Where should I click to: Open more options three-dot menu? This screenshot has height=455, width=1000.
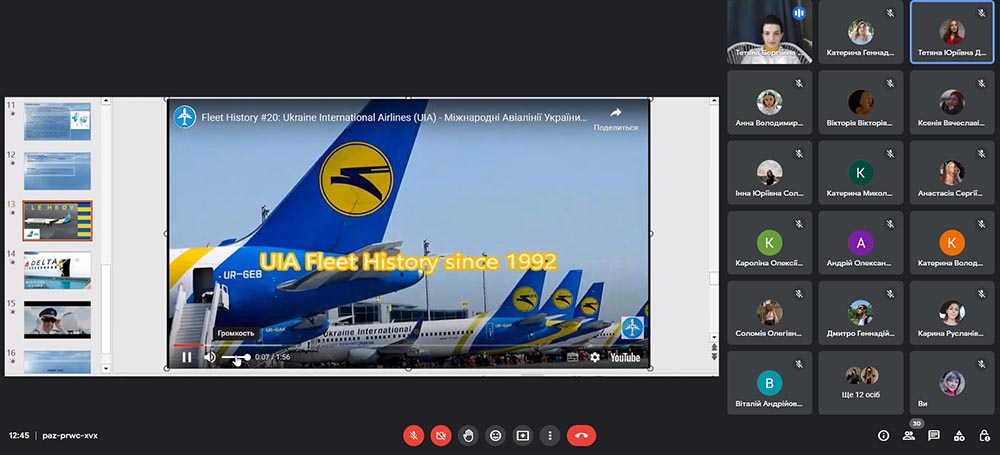[x=549, y=436]
